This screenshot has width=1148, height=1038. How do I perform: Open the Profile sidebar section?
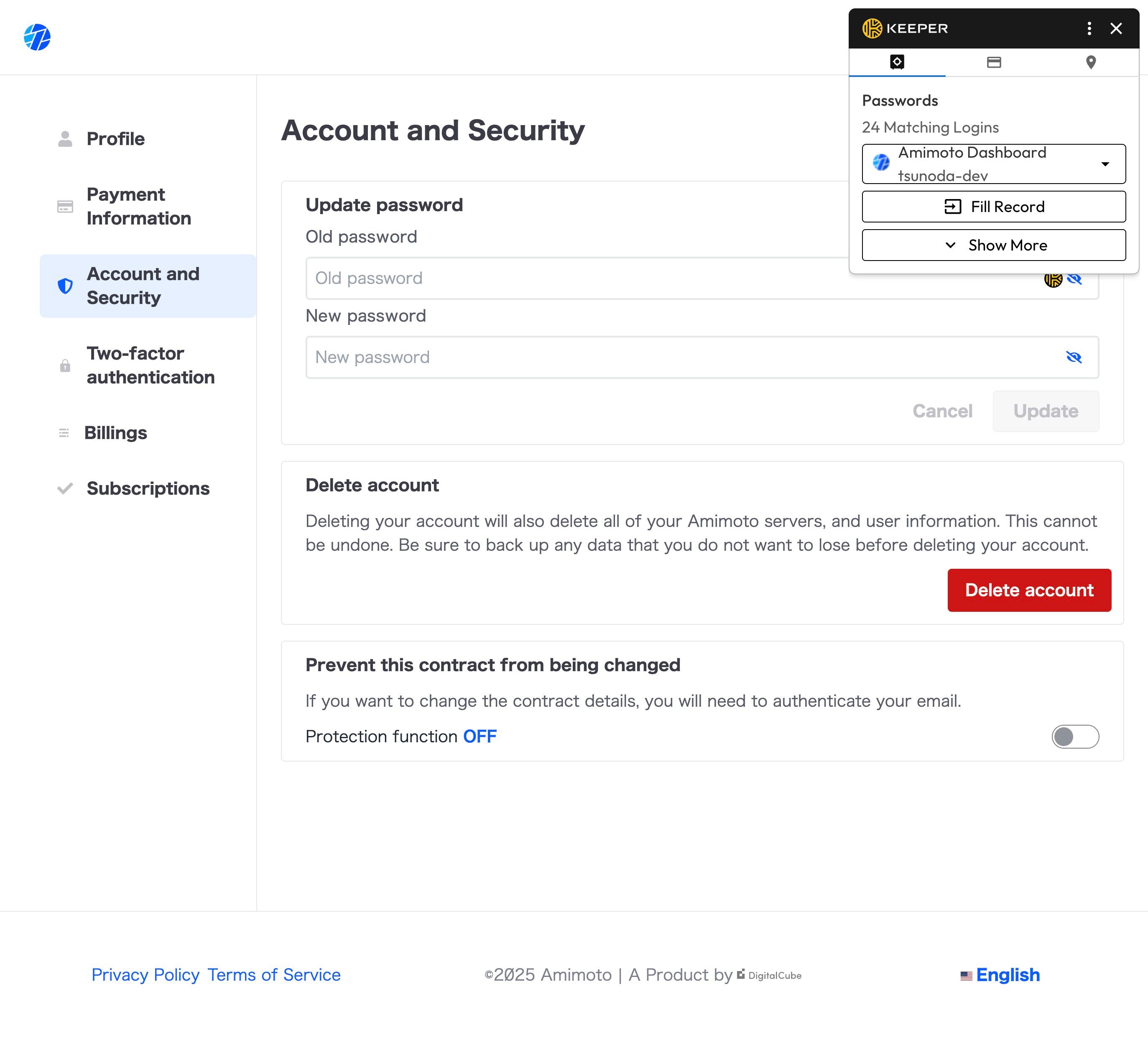point(115,139)
